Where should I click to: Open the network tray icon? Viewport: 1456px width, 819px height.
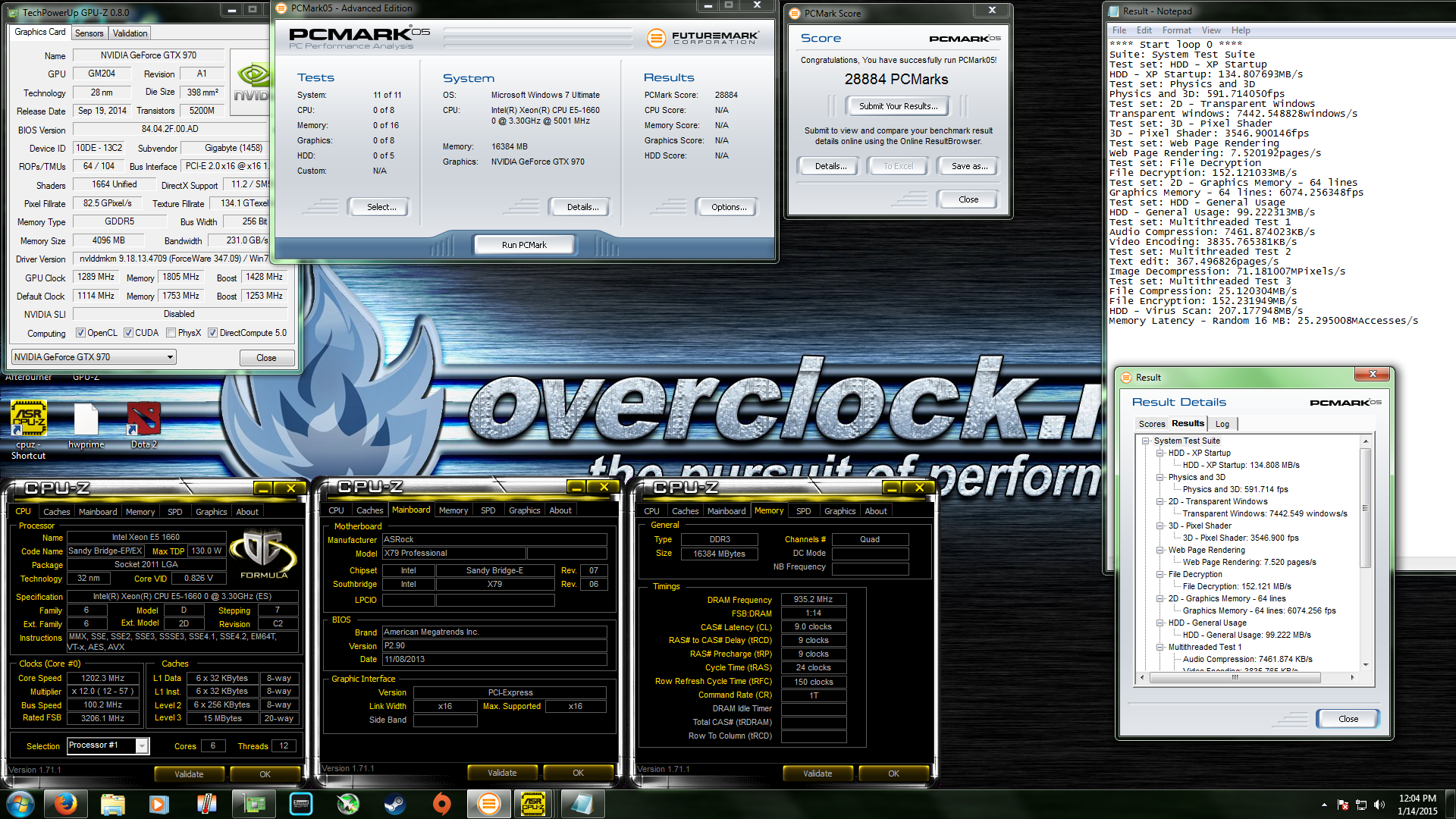click(x=1361, y=804)
